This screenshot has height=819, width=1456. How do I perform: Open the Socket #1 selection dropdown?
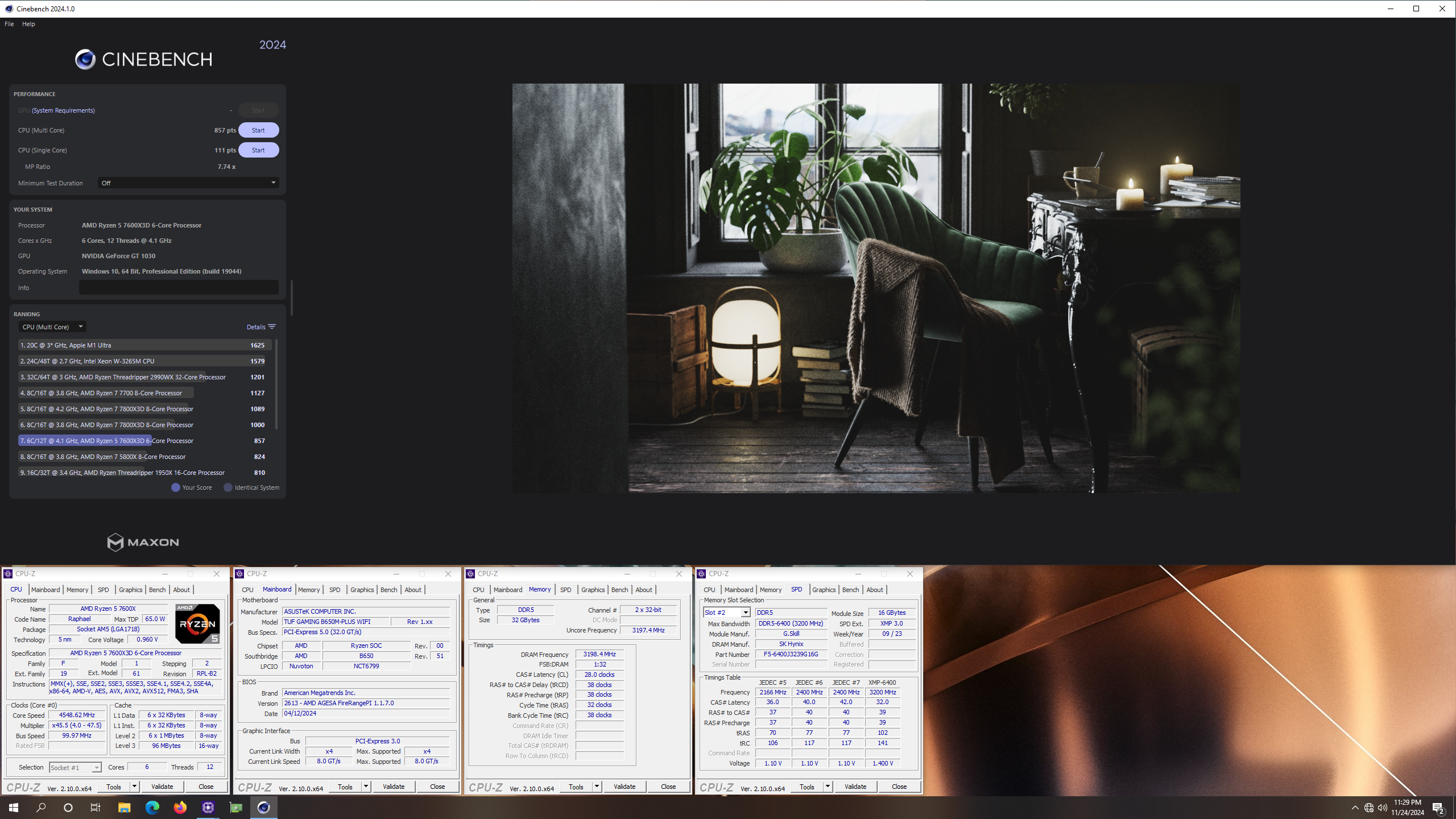[75, 768]
